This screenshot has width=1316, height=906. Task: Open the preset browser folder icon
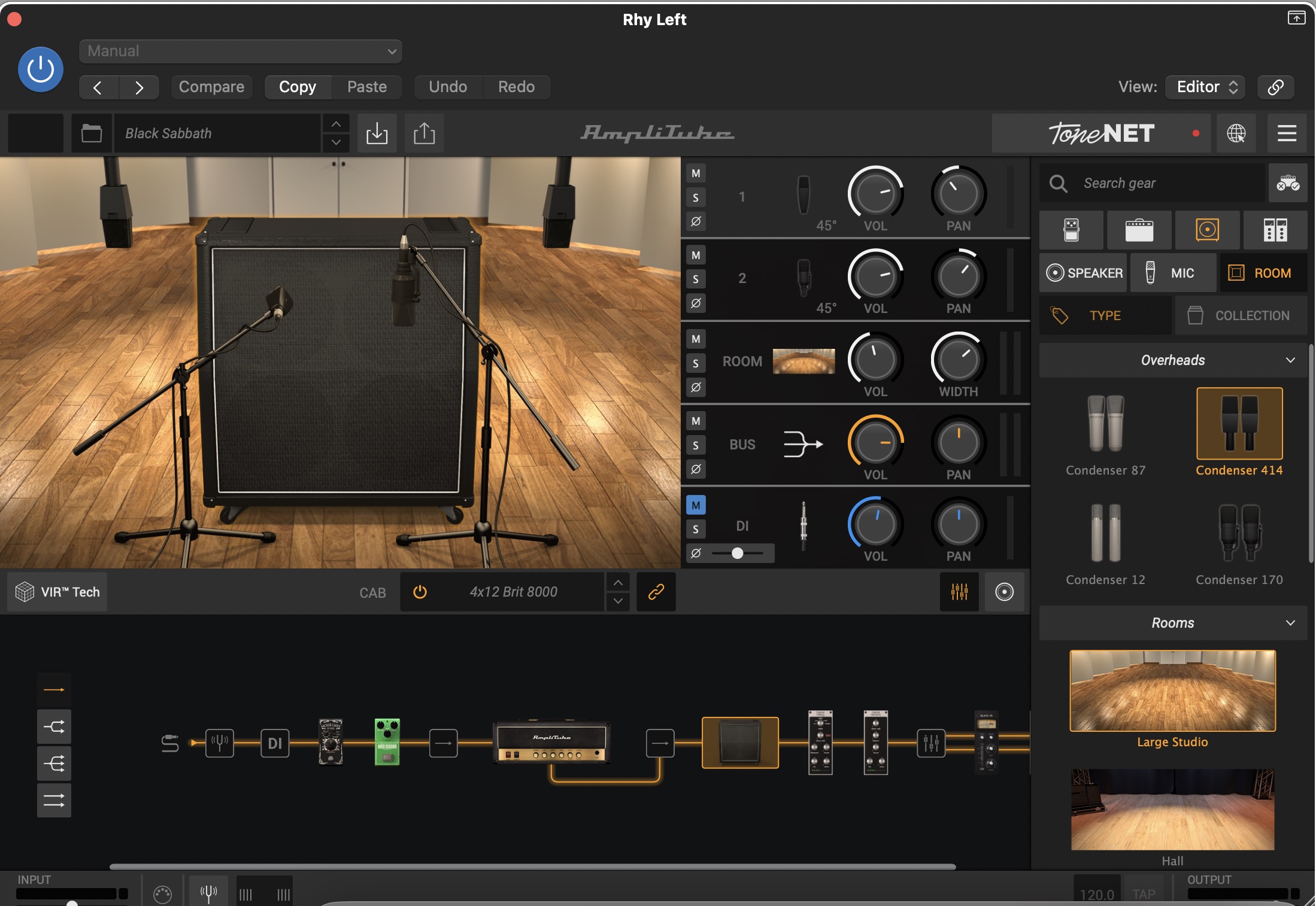[x=92, y=133]
